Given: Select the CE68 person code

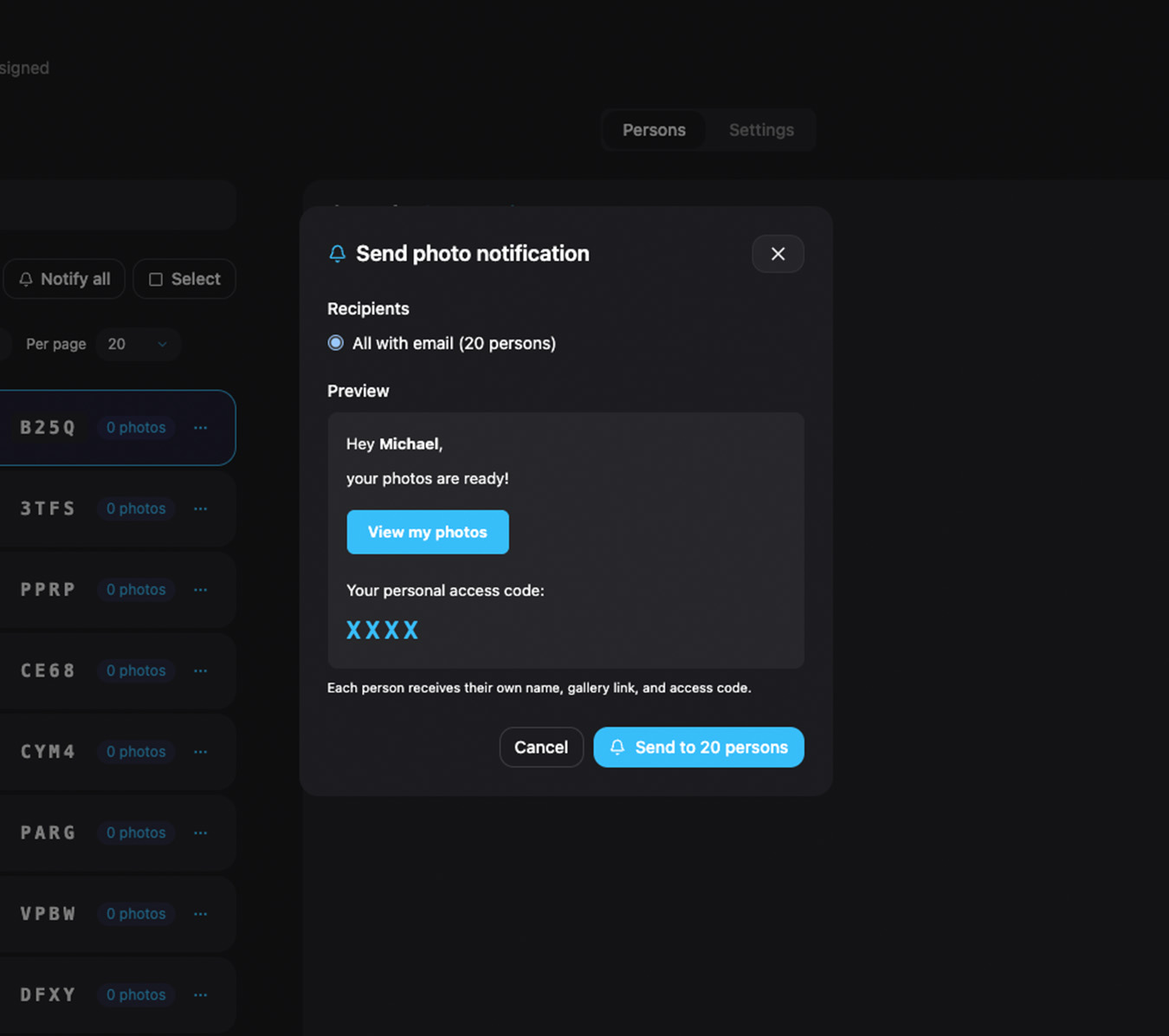Looking at the screenshot, I should coord(48,670).
